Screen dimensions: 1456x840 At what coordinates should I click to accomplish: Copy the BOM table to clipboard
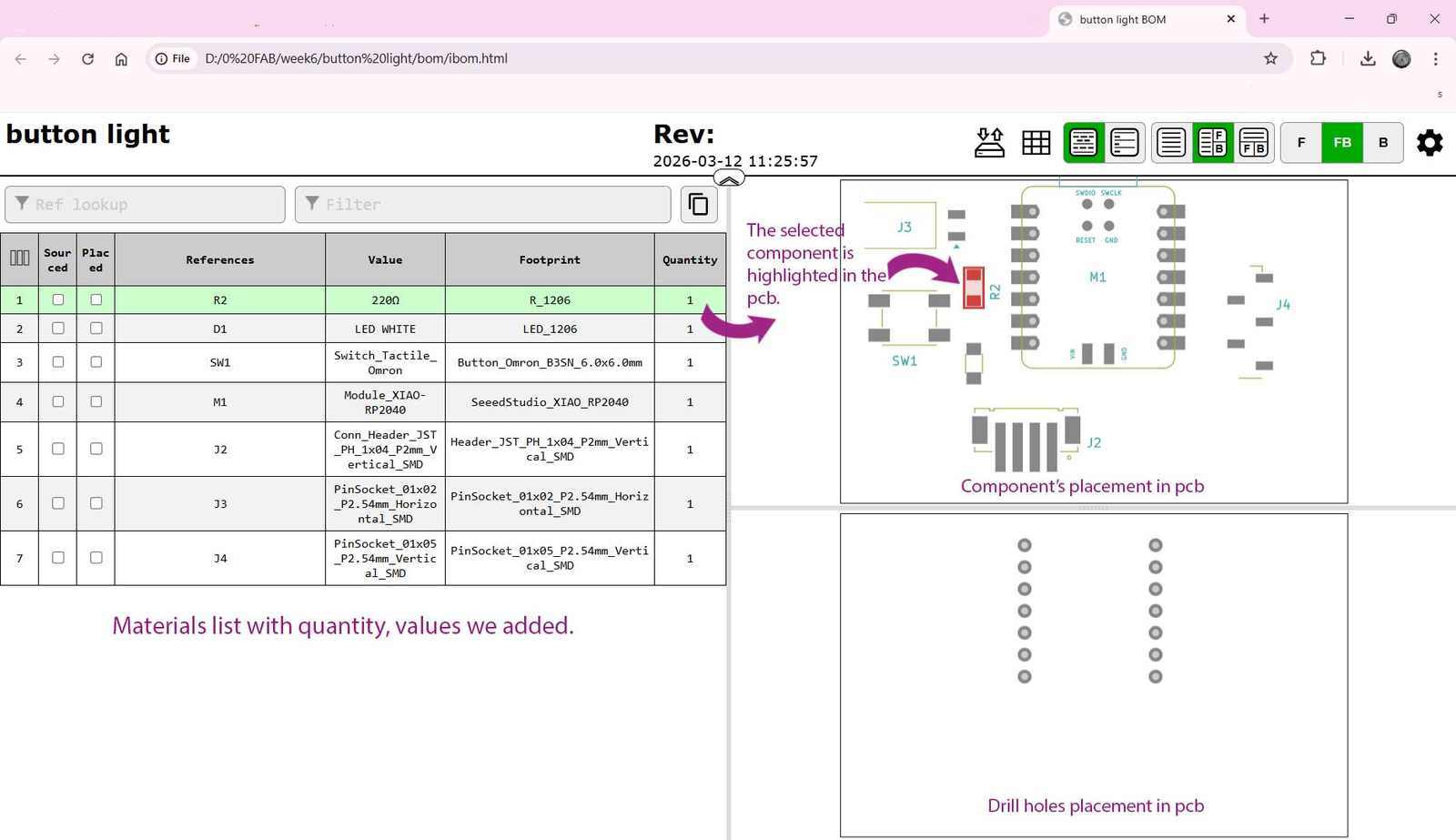pyautogui.click(x=698, y=204)
